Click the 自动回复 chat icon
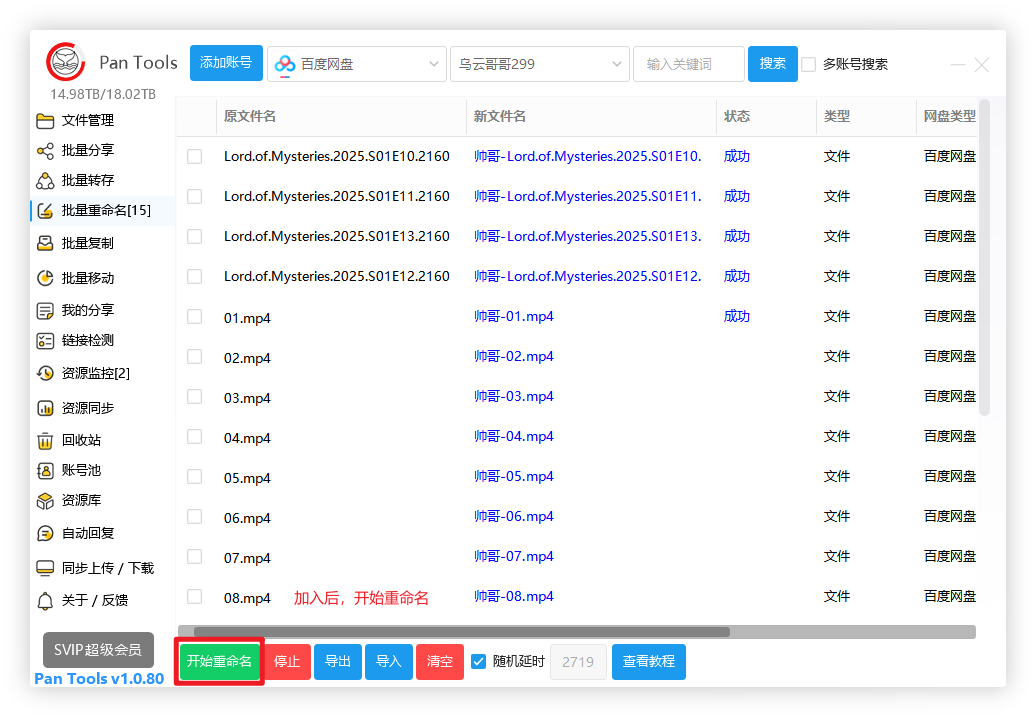The width and height of the screenshot is (1036, 717). tap(45, 534)
